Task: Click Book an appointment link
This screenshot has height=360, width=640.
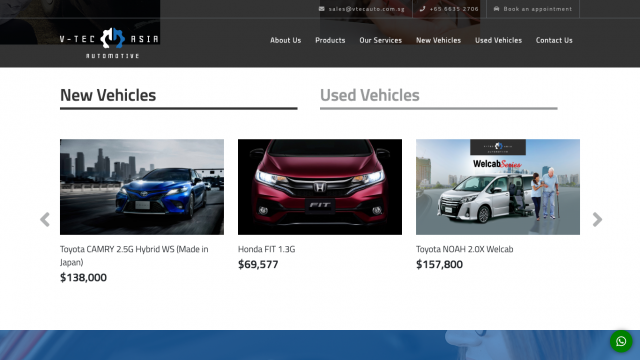Action: pos(538,9)
